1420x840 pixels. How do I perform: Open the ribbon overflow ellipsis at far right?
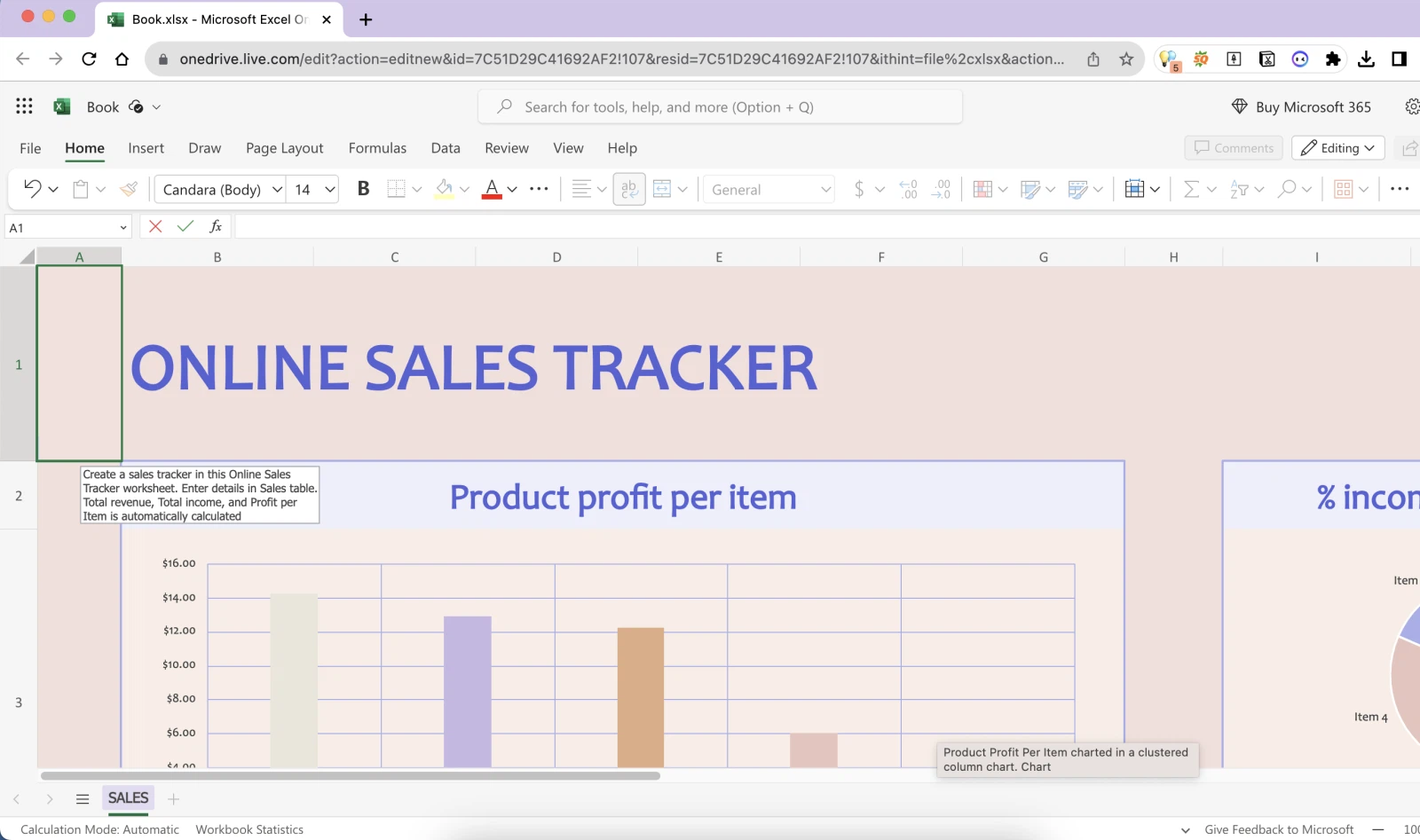(x=1400, y=189)
